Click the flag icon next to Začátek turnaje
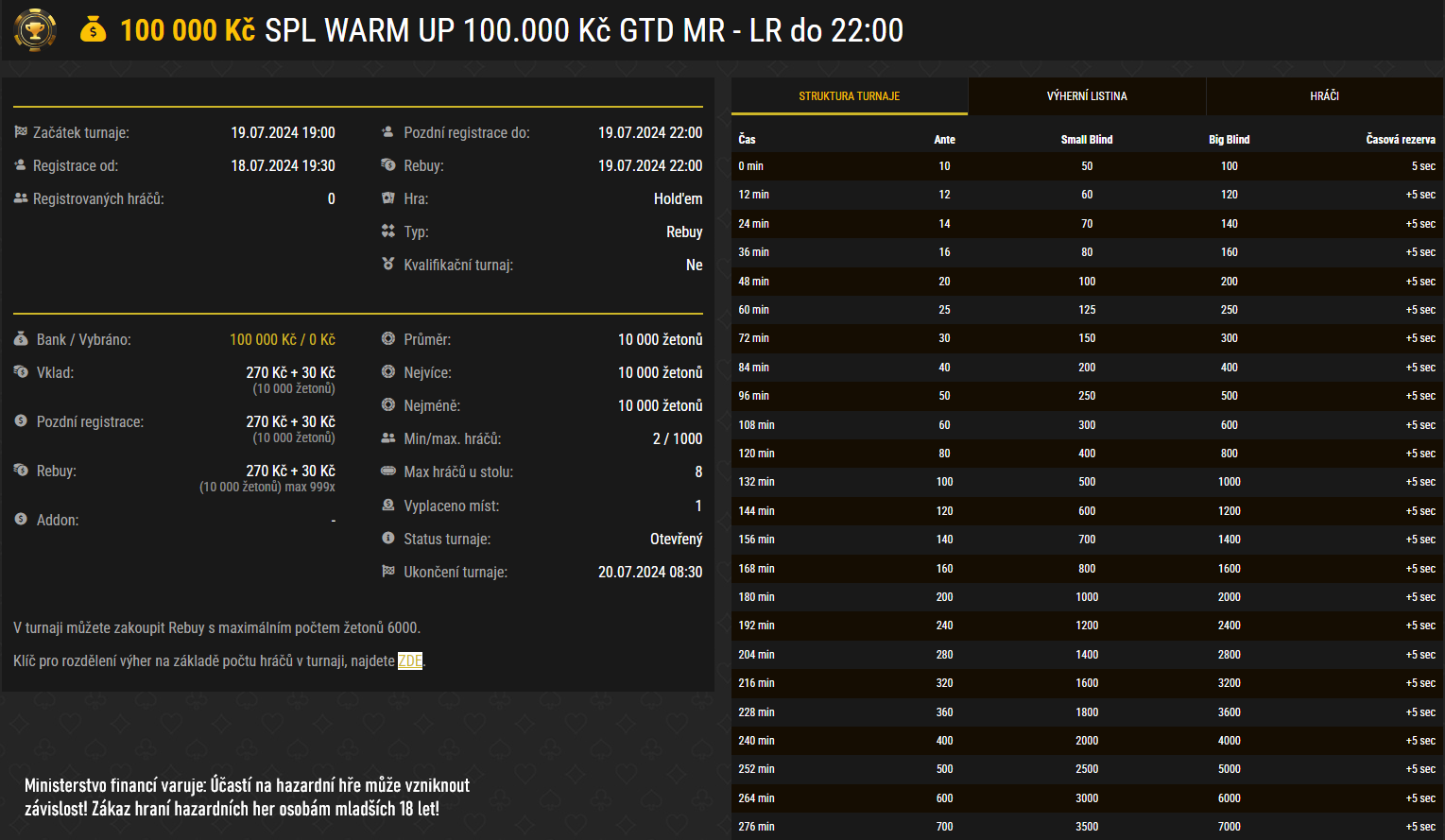1445x840 pixels. (x=19, y=132)
